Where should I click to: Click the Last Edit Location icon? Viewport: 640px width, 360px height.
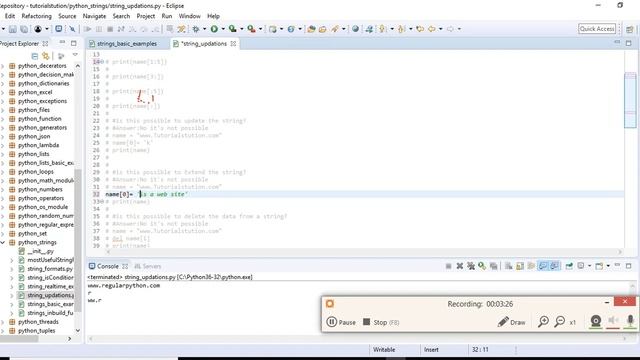[x=420, y=29]
